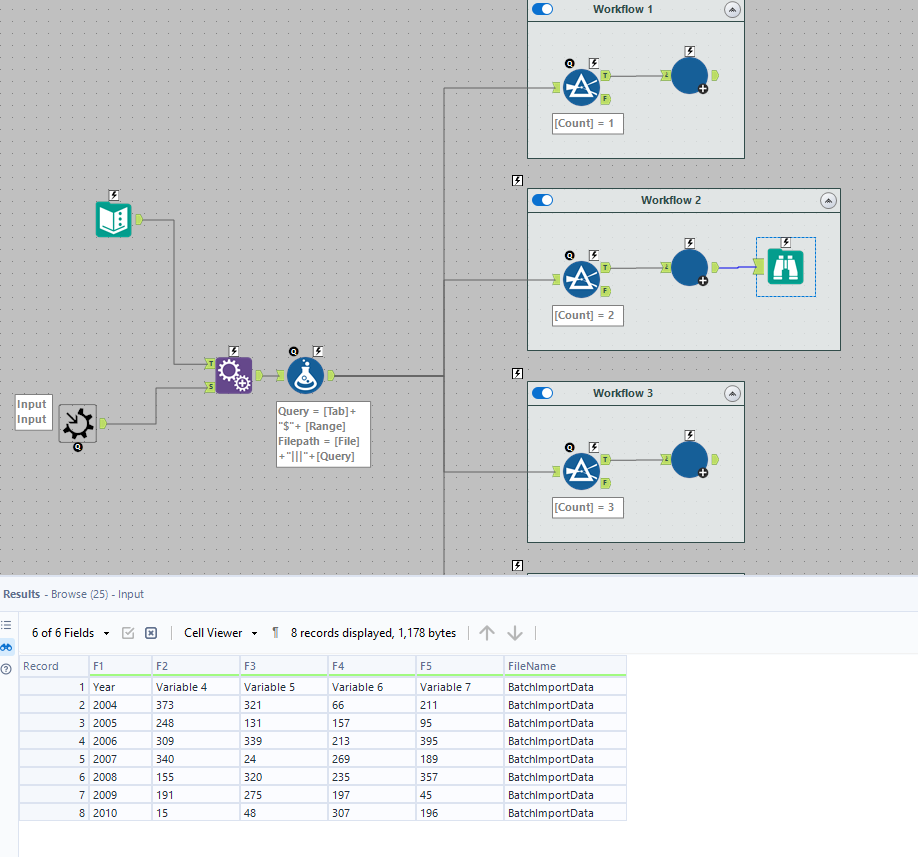Click the lightning badge above the Directory tool

[x=114, y=195]
